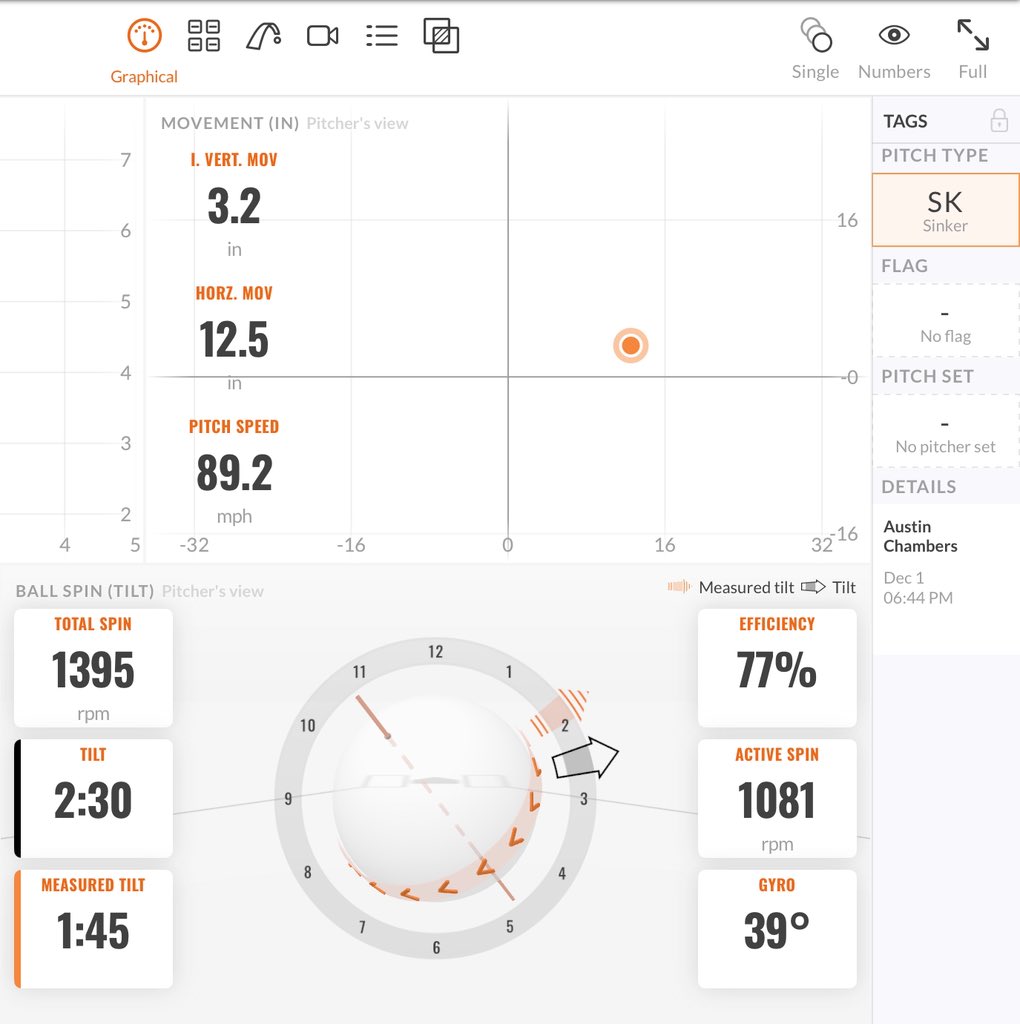1020x1024 pixels.
Task: Choose a pitch set in No pitcher set box
Action: pyautogui.click(x=945, y=430)
